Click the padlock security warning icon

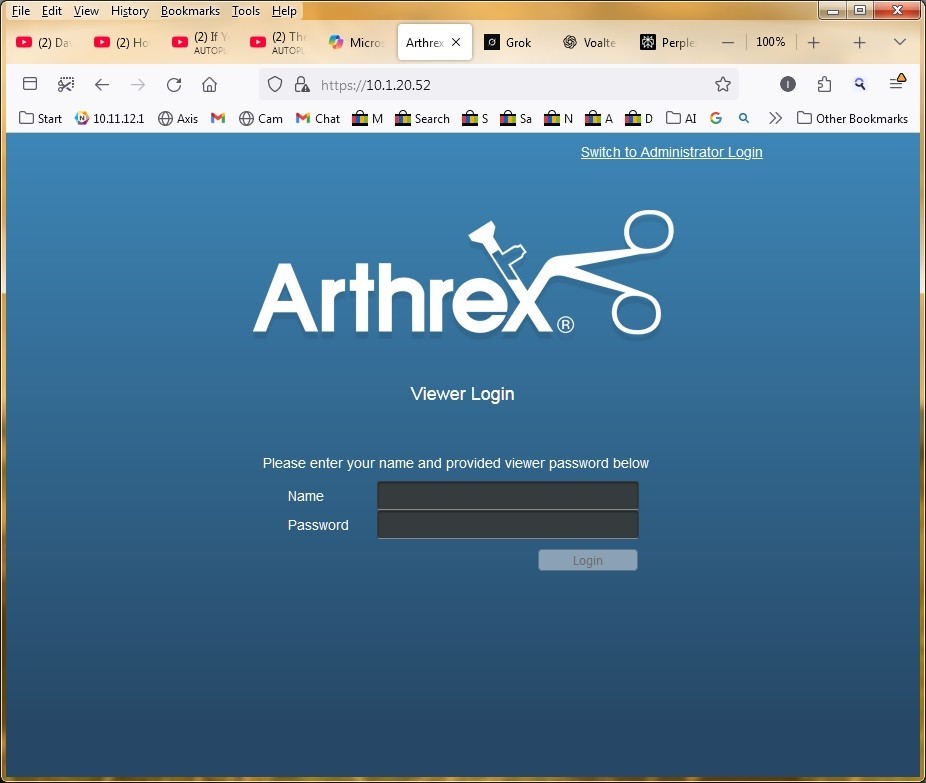click(302, 84)
